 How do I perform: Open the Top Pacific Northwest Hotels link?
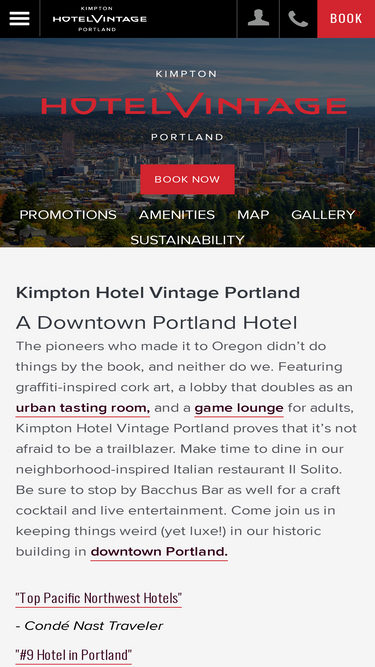click(x=99, y=598)
